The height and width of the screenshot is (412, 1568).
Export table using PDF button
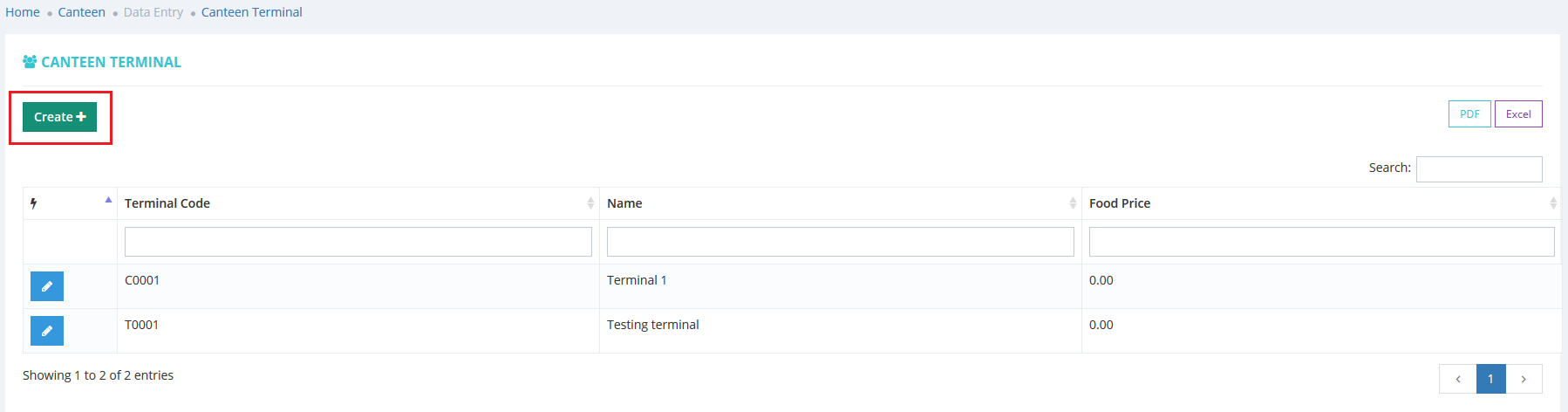tap(1469, 114)
